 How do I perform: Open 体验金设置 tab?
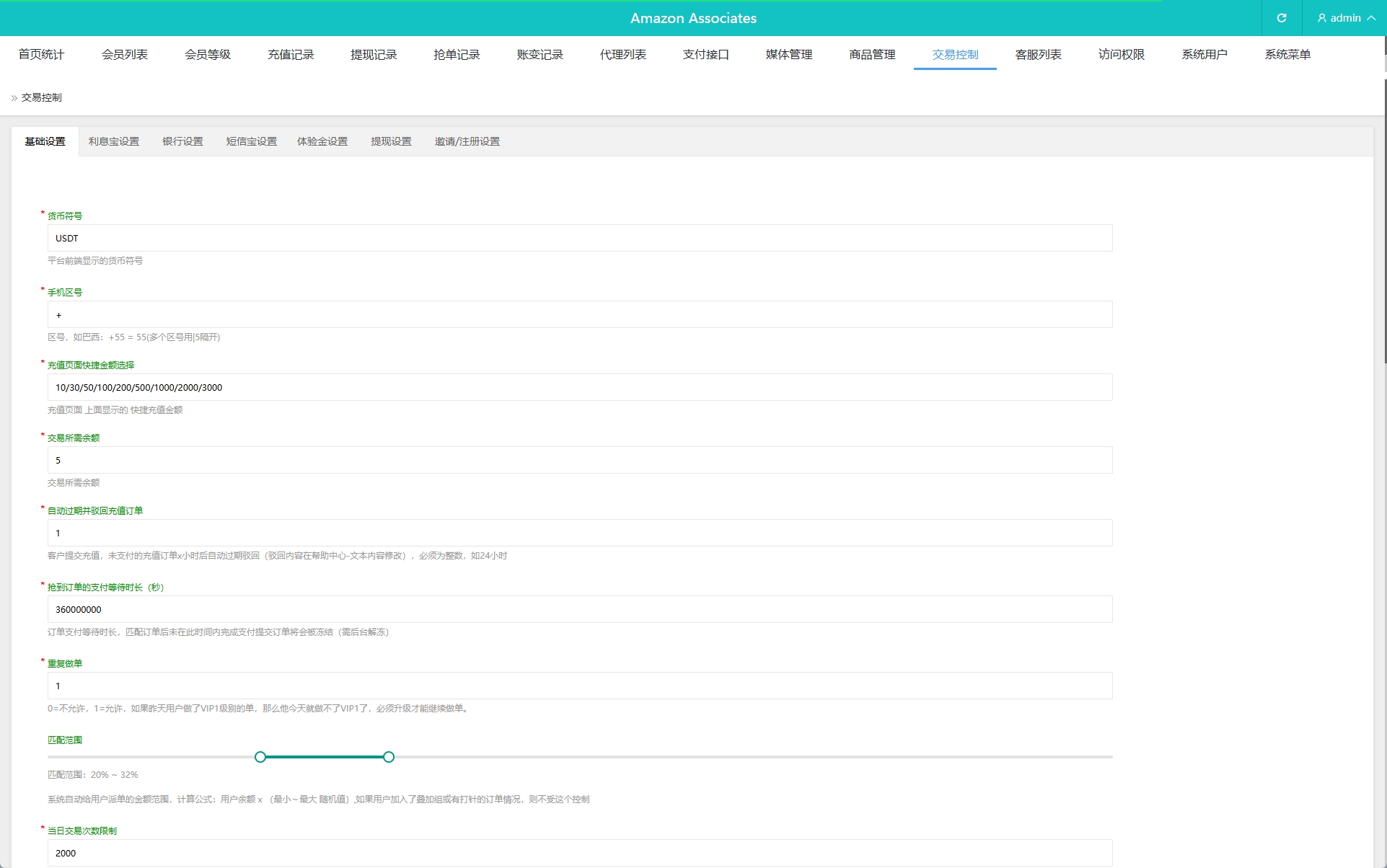click(322, 141)
